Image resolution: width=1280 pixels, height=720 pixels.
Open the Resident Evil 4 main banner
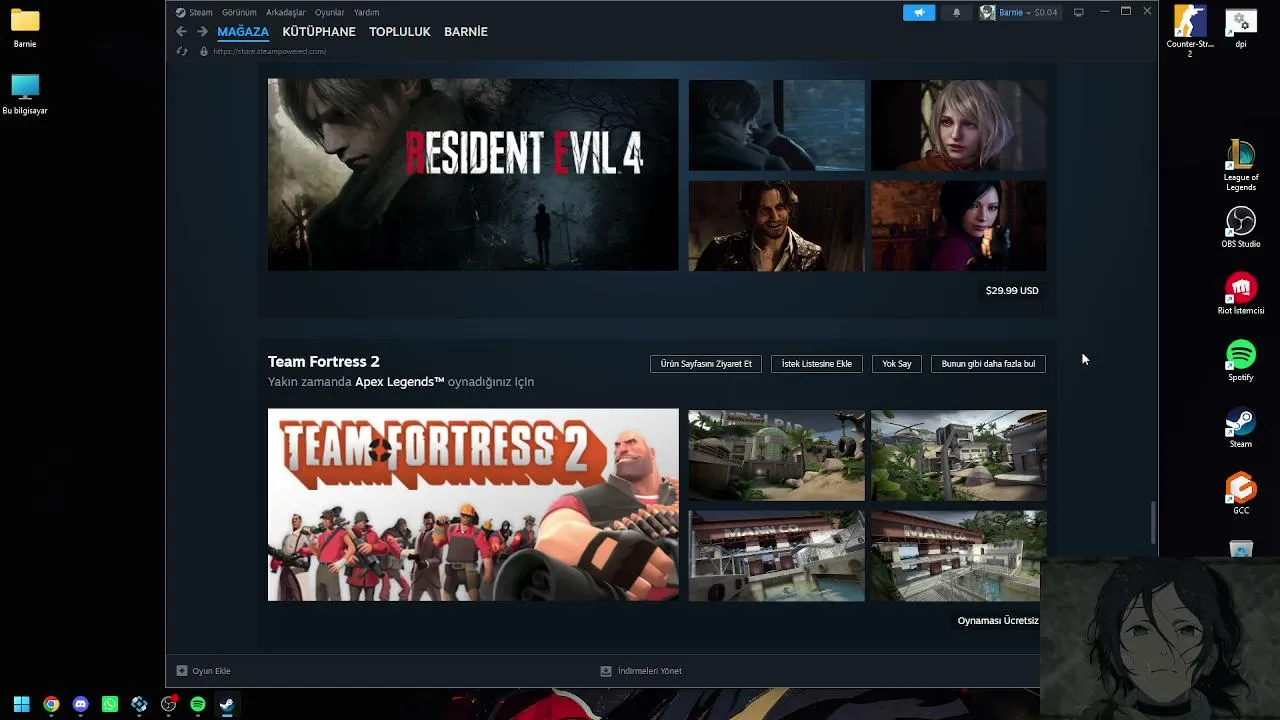pos(473,175)
